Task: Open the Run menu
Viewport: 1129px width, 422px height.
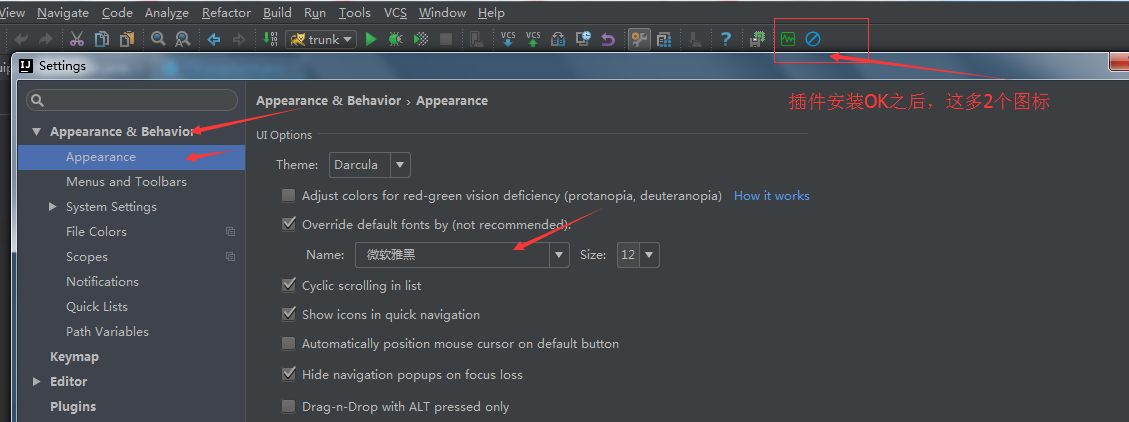Action: click(315, 13)
